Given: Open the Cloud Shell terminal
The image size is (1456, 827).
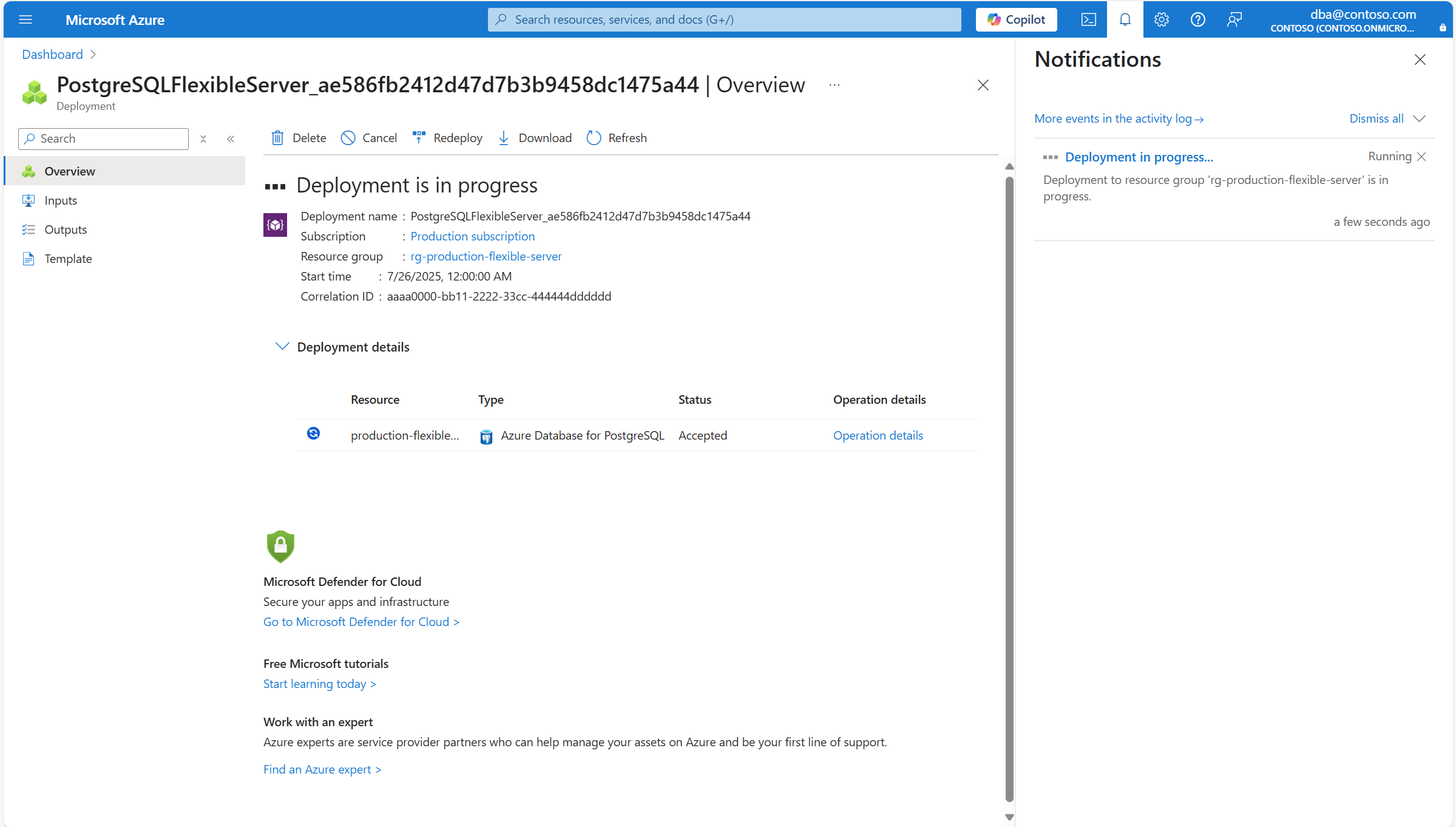Looking at the screenshot, I should (x=1088, y=19).
